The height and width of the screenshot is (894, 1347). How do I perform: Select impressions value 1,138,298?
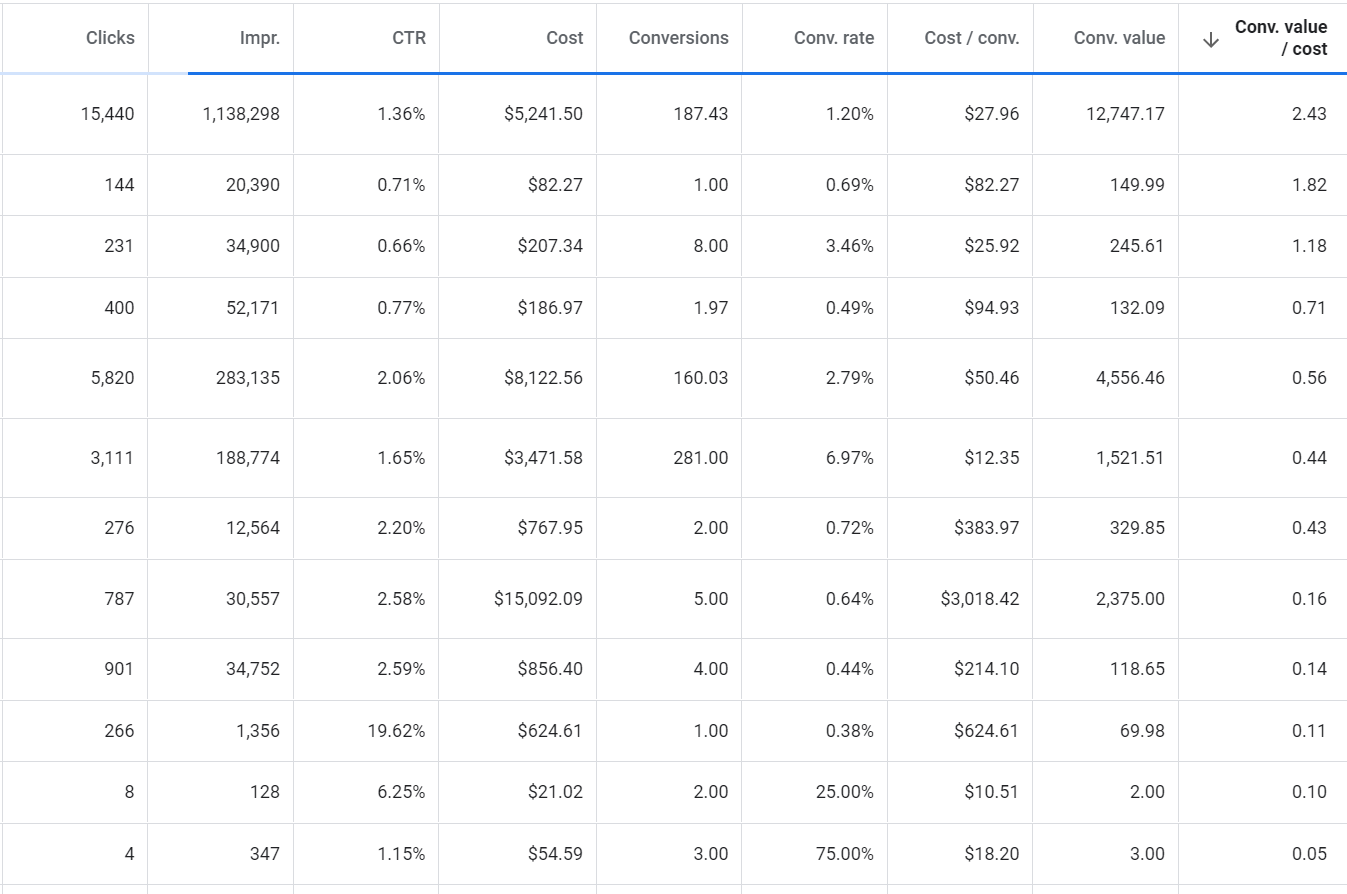coord(241,114)
